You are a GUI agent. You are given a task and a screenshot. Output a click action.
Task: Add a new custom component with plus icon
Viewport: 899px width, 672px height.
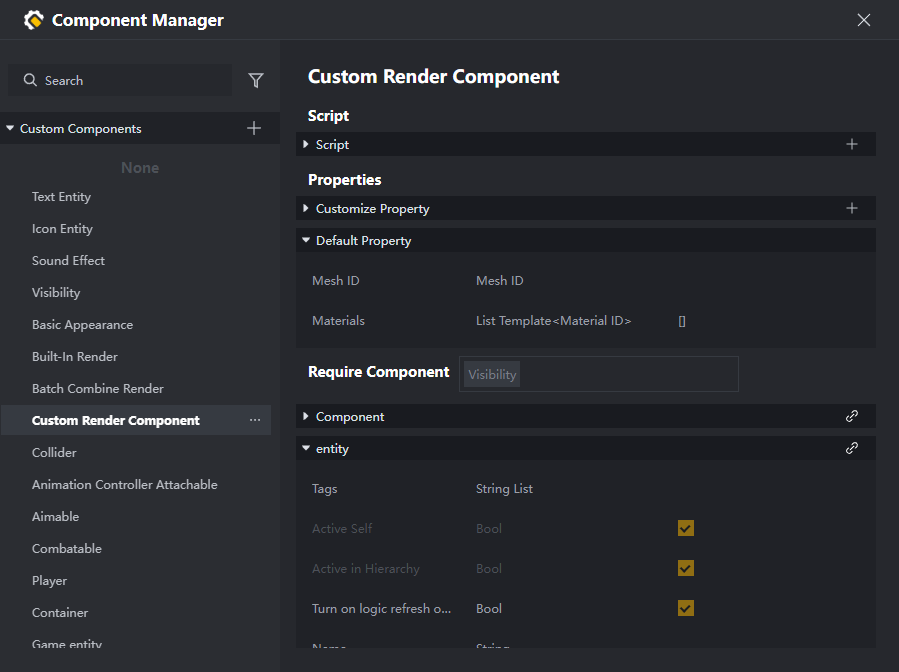254,128
